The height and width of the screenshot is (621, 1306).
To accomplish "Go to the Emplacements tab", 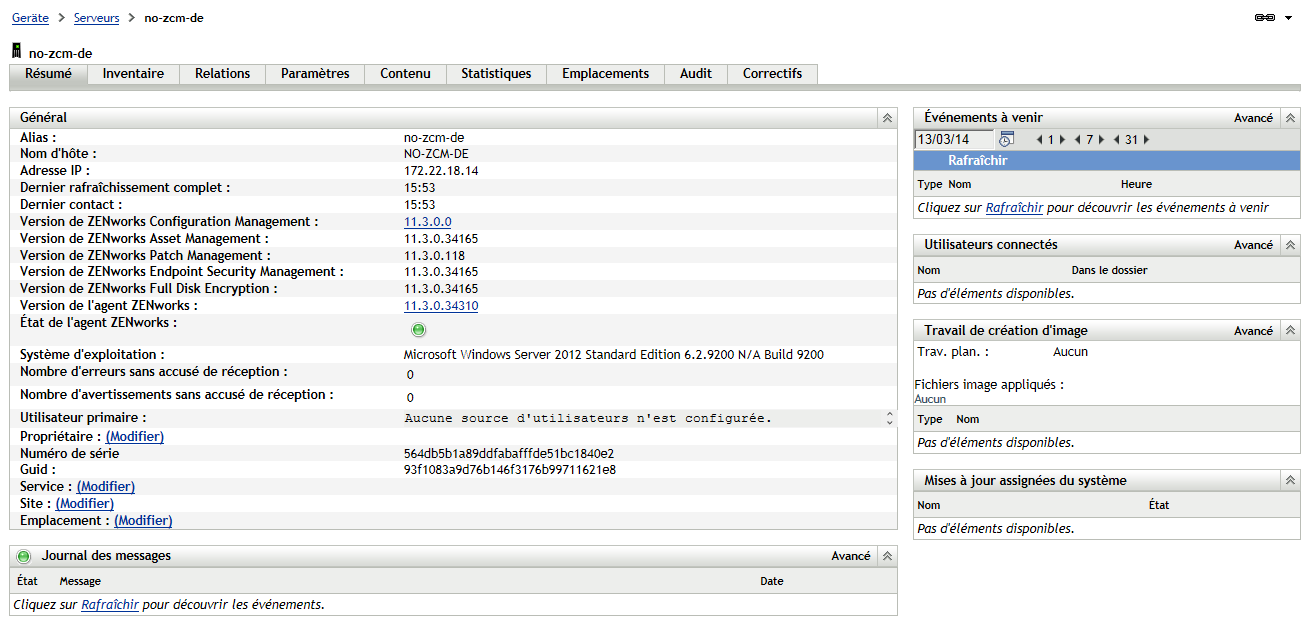I will (605, 74).
